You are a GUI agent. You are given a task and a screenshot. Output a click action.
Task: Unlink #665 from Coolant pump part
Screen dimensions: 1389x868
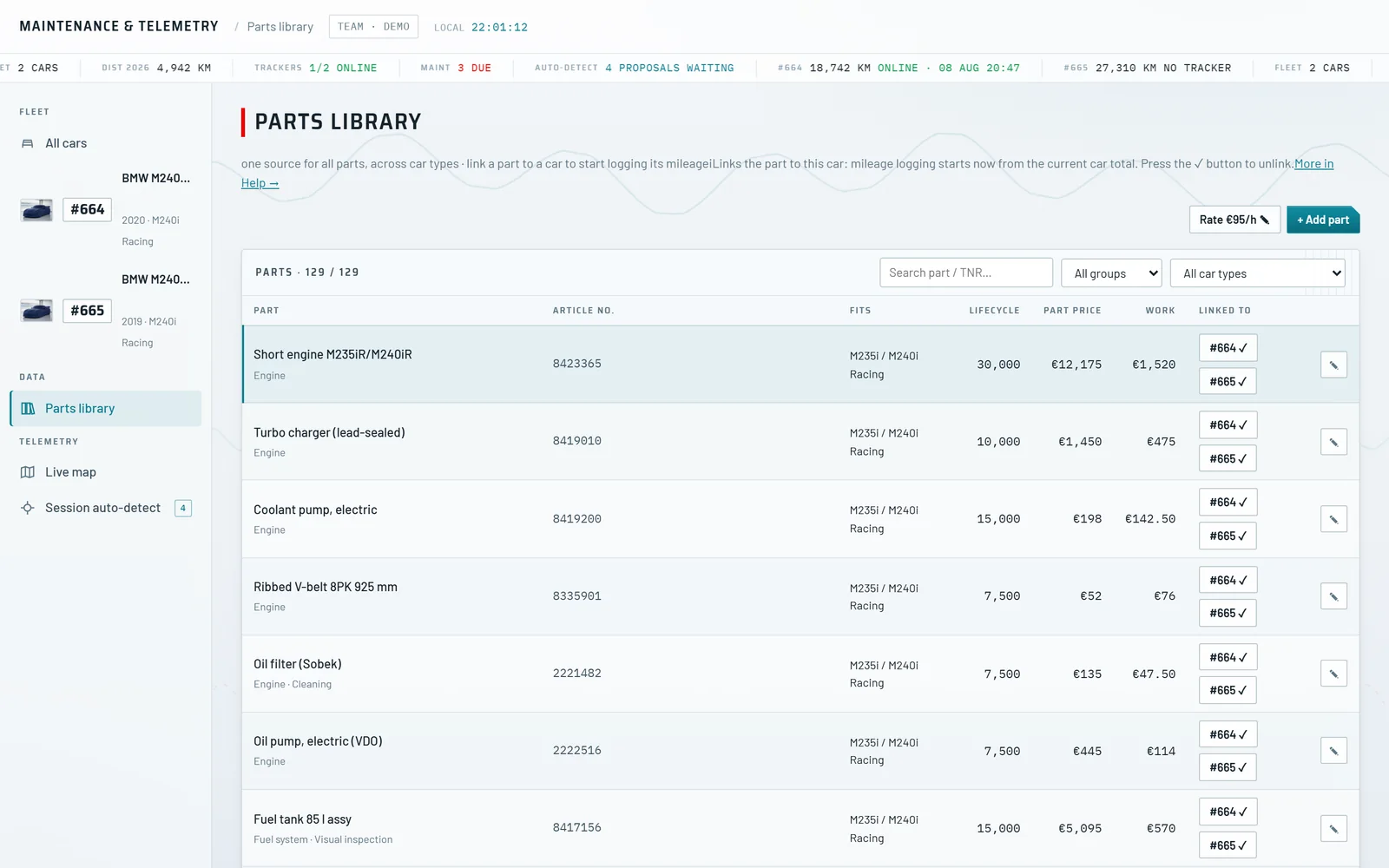tap(1228, 536)
